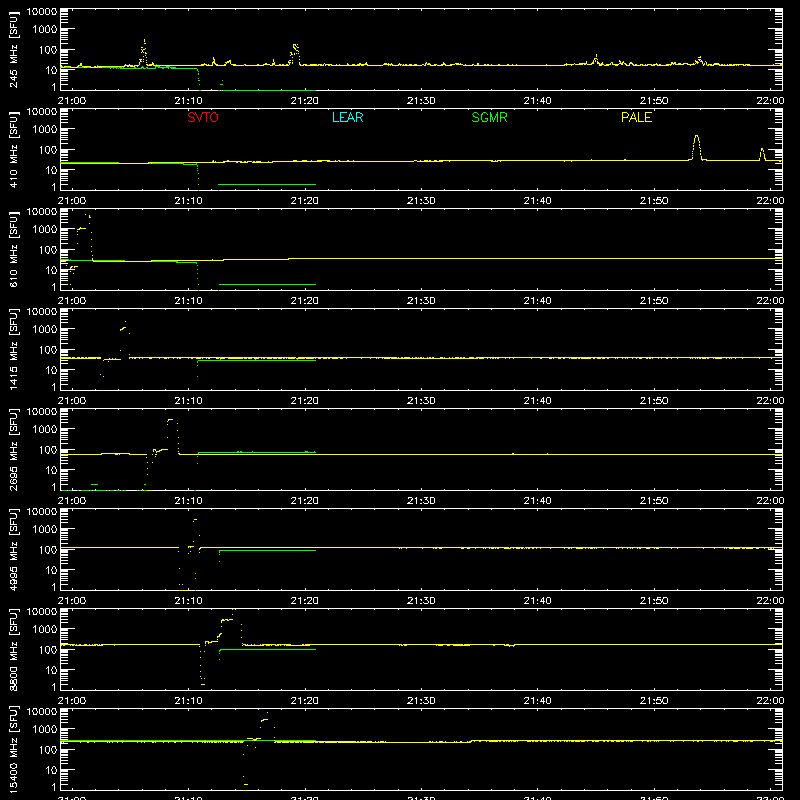Click the 245 MHz [SFU] axis title
The height and width of the screenshot is (800, 800).
tap(13, 50)
